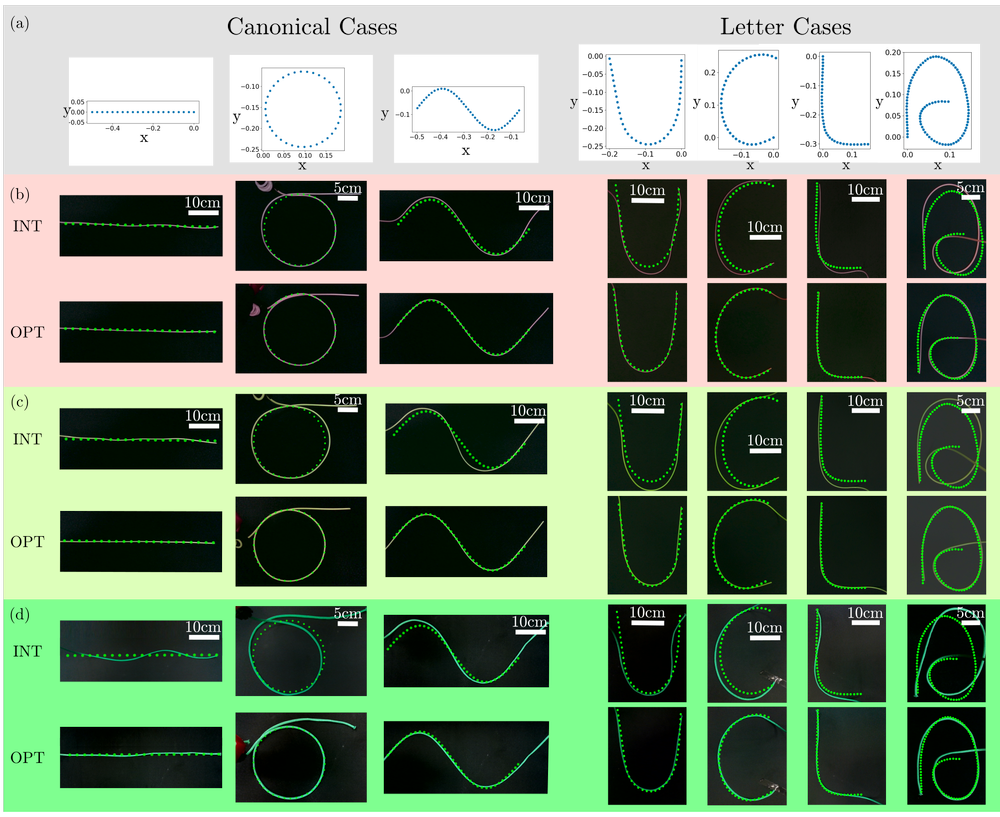Click the INT label in panel c

coord(27,439)
